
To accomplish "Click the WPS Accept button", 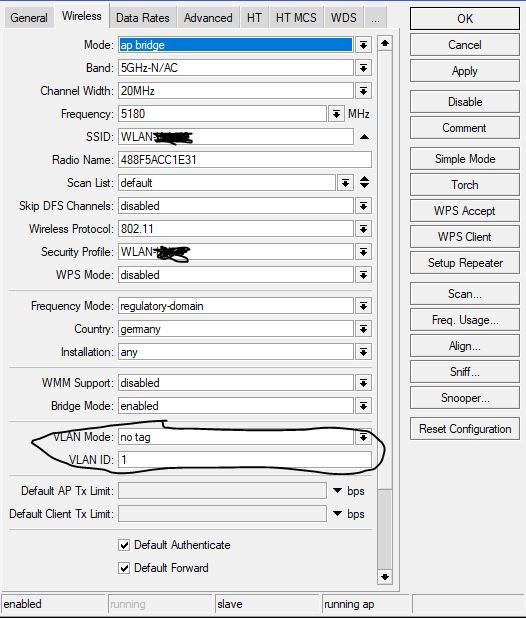I will [465, 211].
